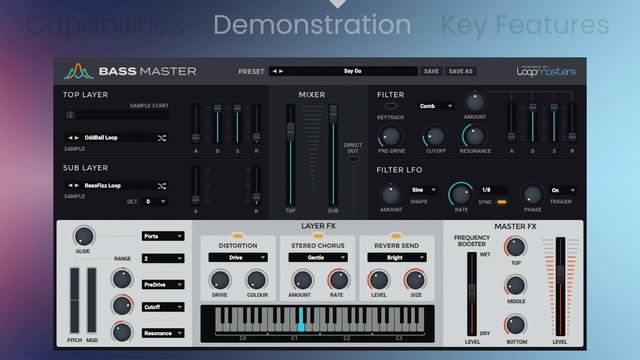Open the Reverb Send Bright dropdown

(397, 258)
